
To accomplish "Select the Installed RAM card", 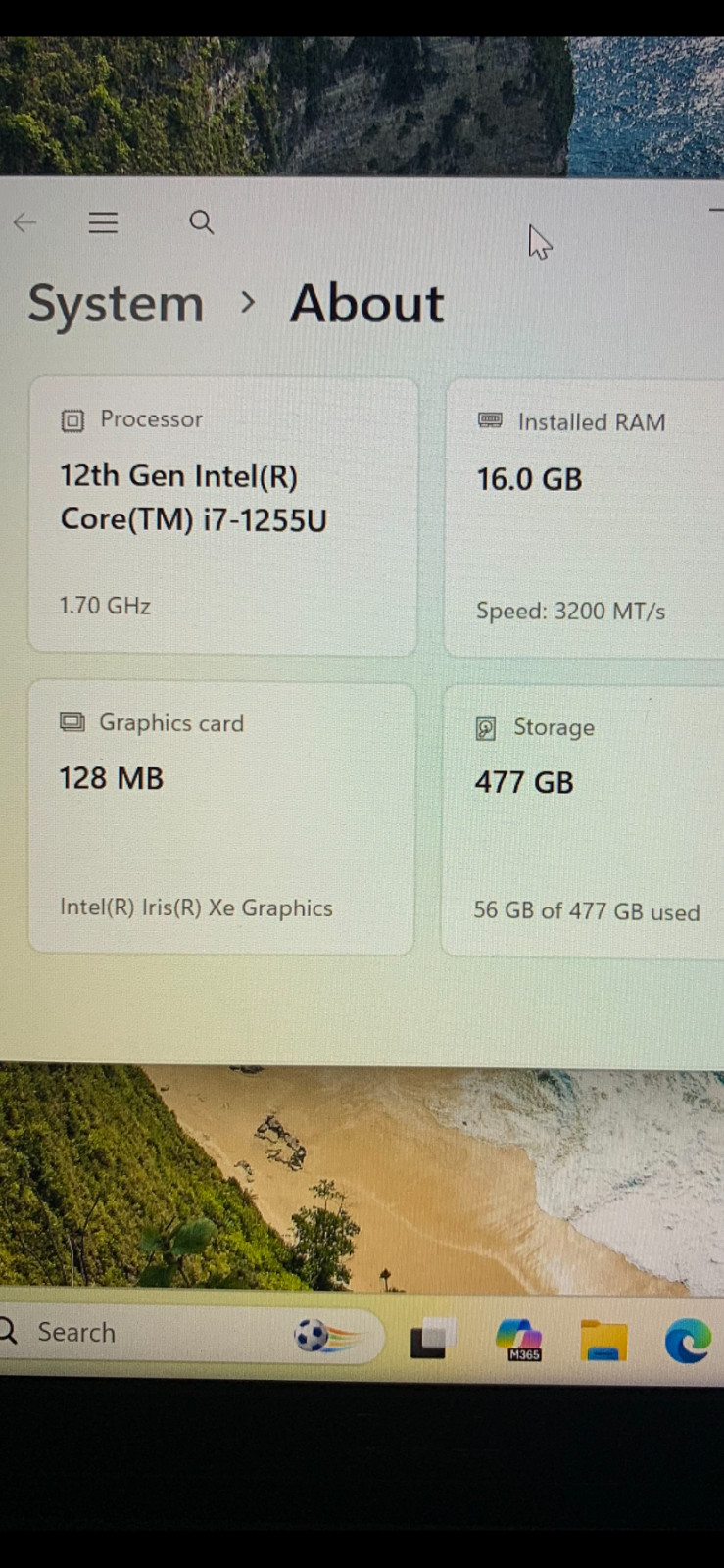I will pyautogui.click(x=585, y=519).
